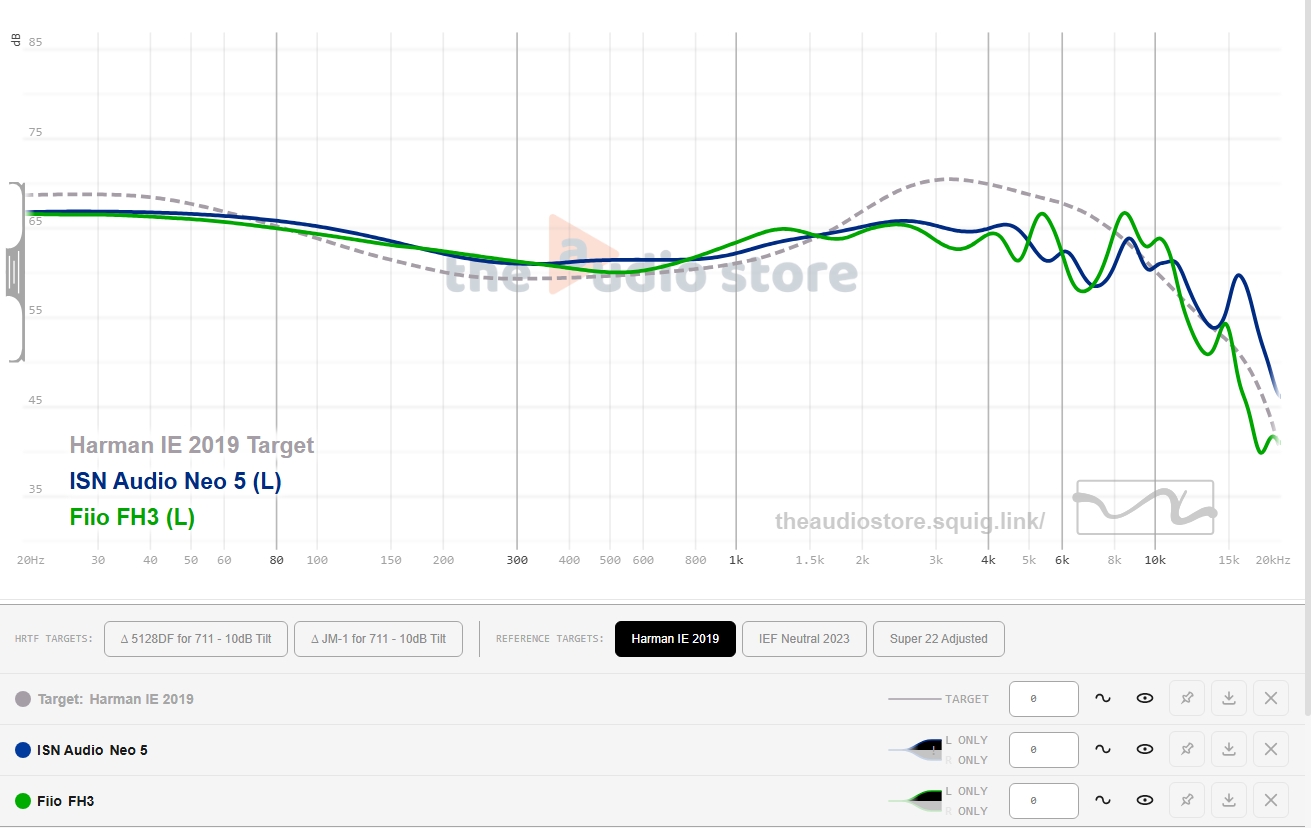Viewport: 1311px width, 828px height.
Task: Click Fiio FH3 channel key curve
Action: pyautogui.click(x=916, y=800)
